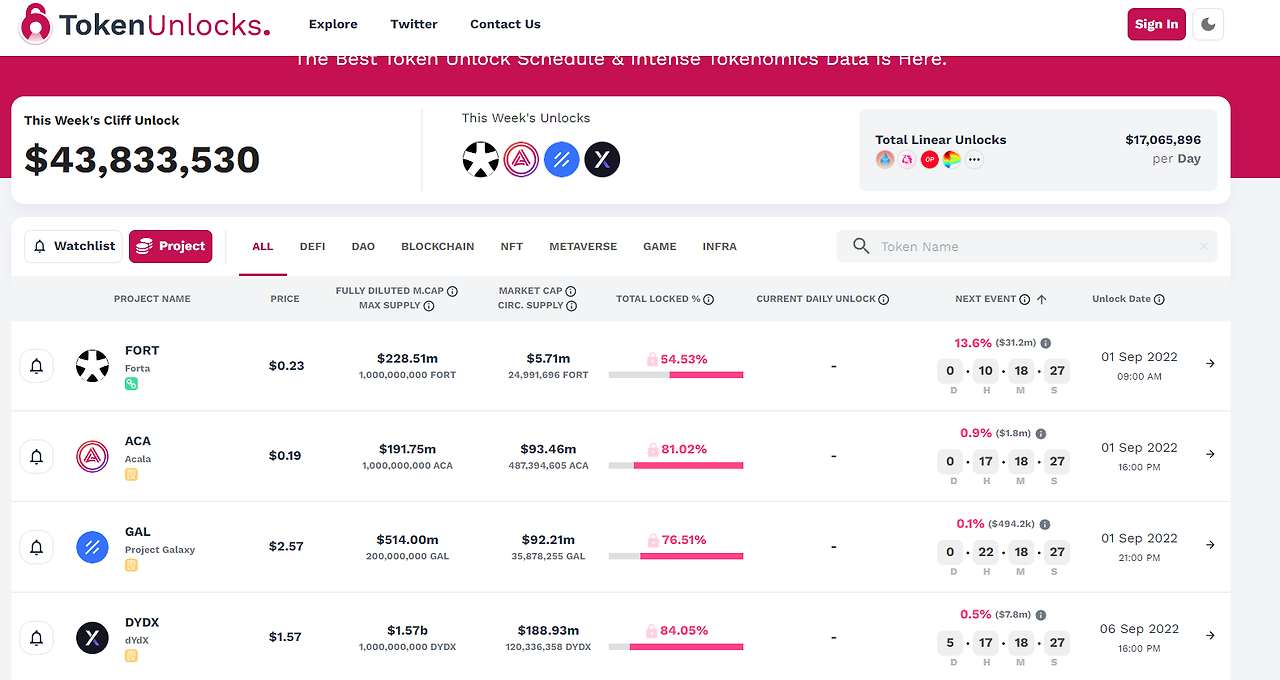
Task: Expand more tokens ellipsis in Linear Unlocks
Action: pyautogui.click(x=973, y=159)
